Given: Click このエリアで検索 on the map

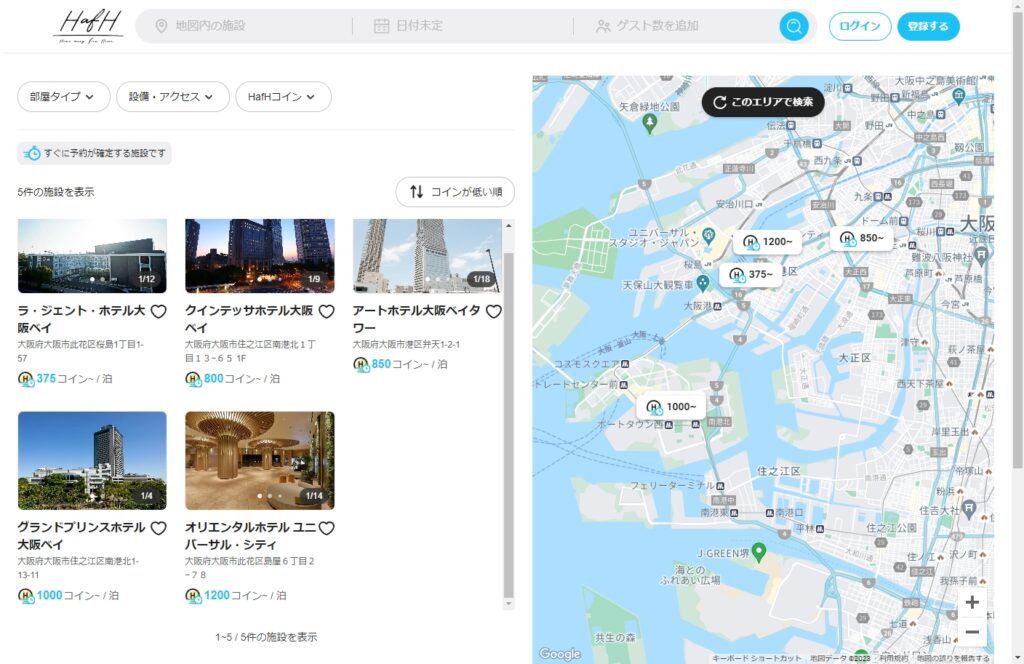Looking at the screenshot, I should [763, 102].
